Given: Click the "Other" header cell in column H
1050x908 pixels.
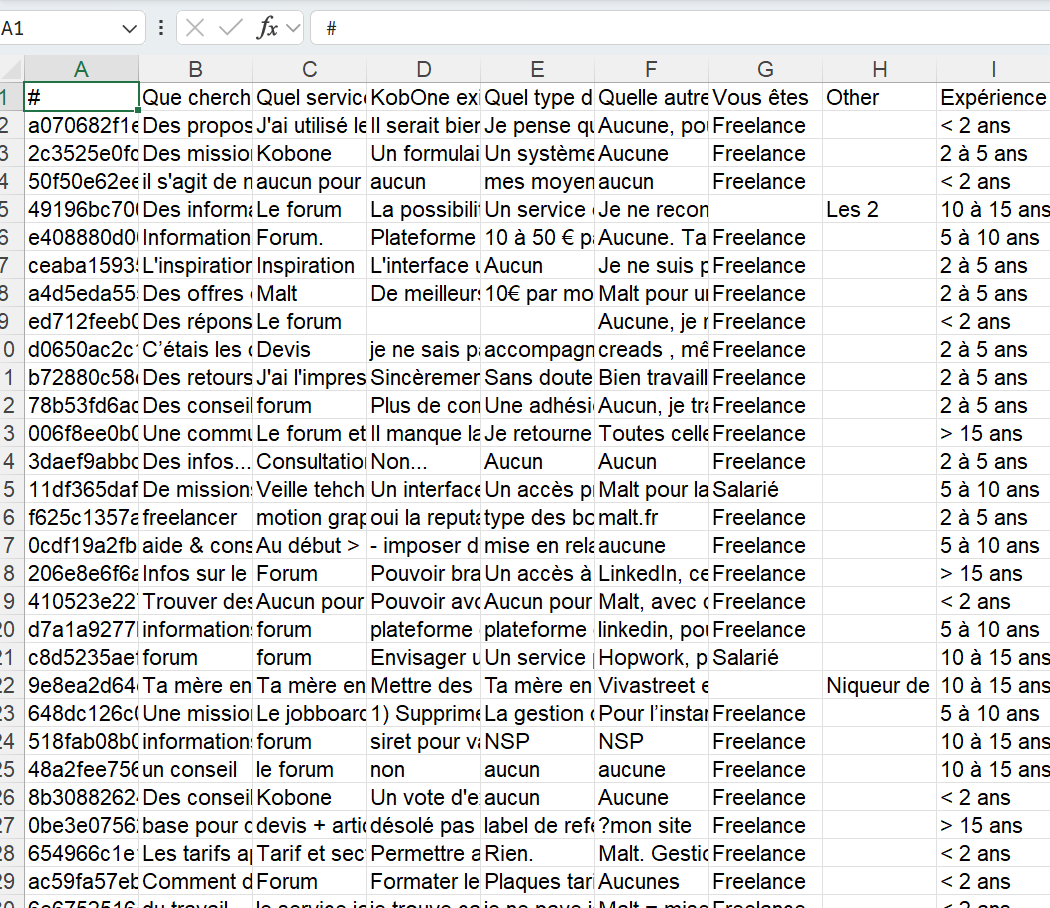Looking at the screenshot, I should click(878, 98).
